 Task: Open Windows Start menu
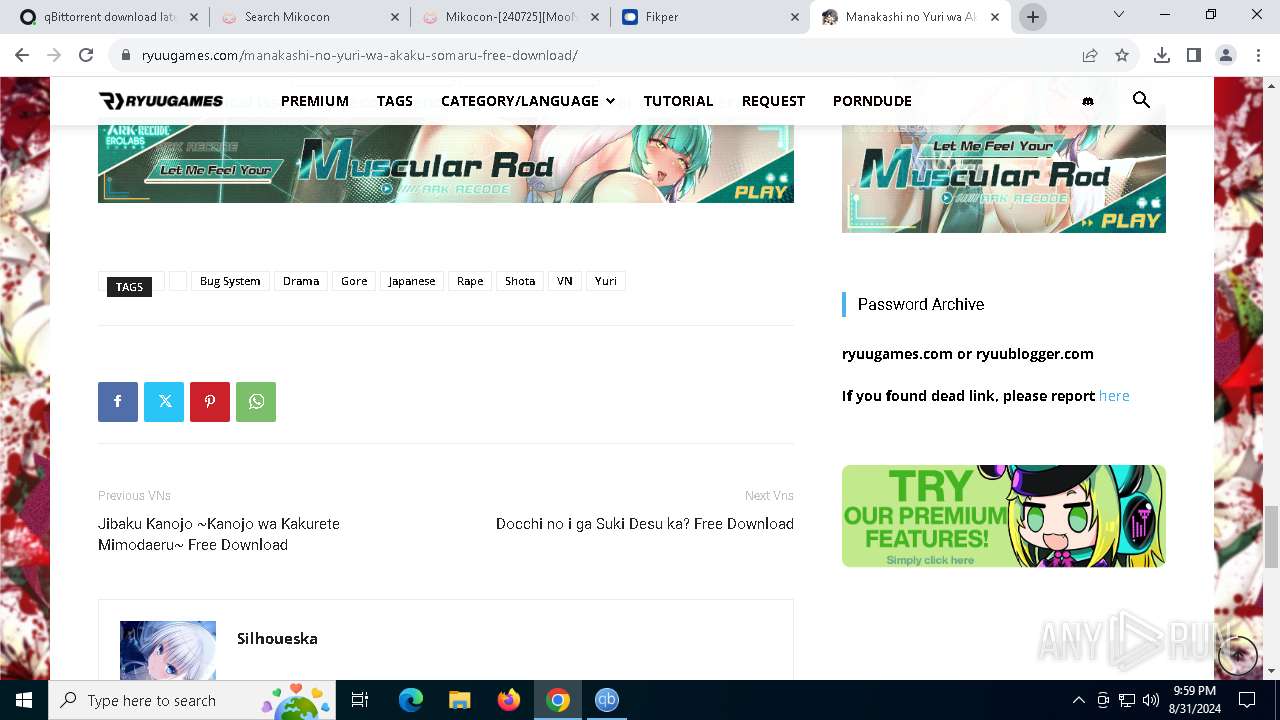24,700
